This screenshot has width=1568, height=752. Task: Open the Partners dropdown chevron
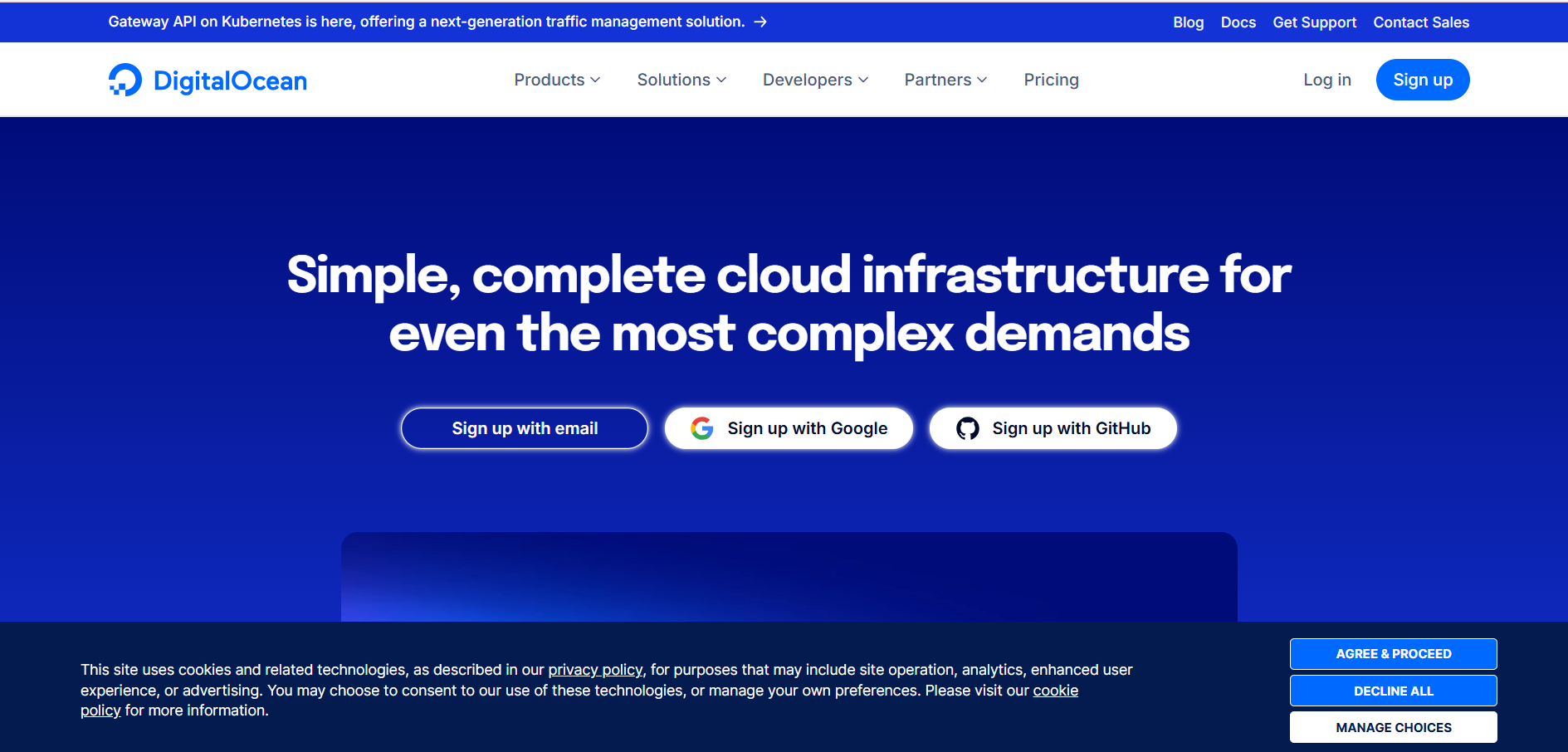coord(982,80)
